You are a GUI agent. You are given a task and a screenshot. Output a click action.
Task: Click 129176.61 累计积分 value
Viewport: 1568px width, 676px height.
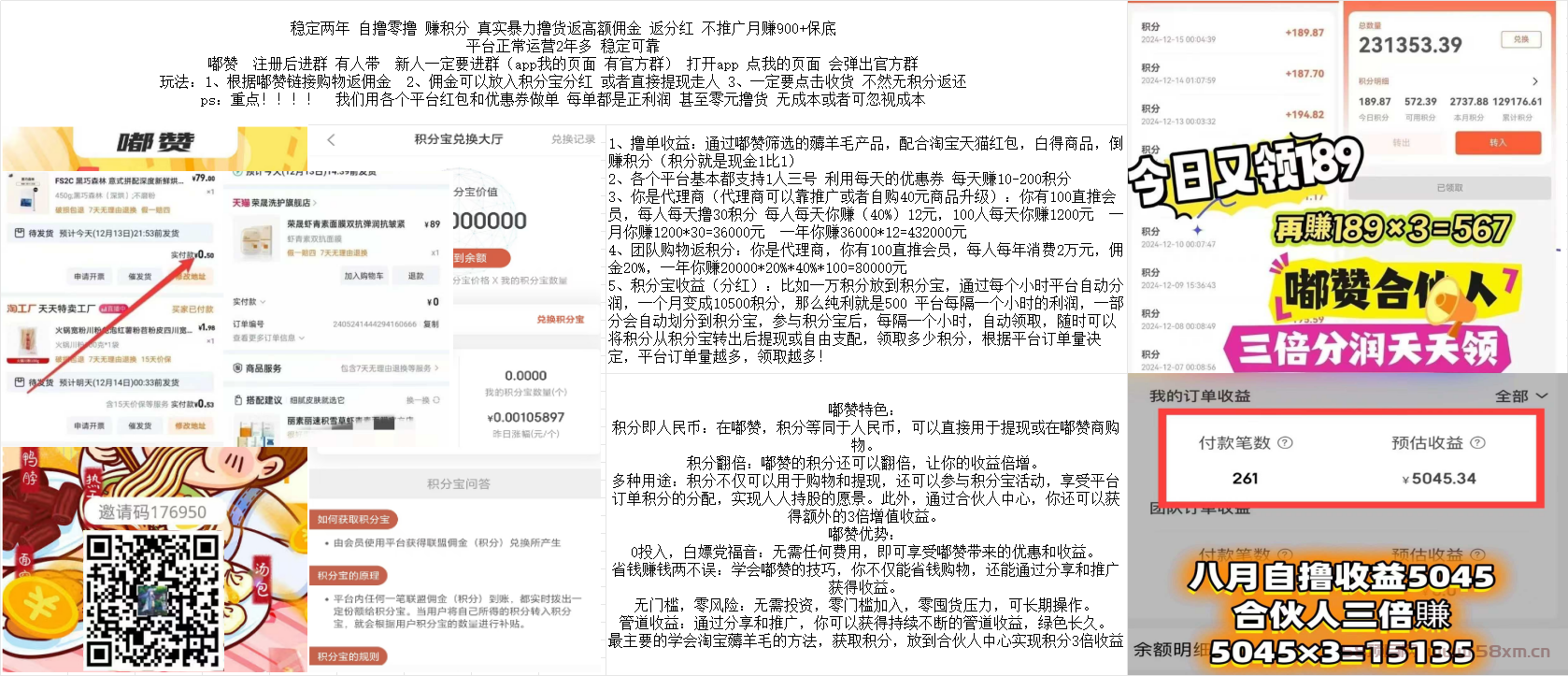[1518, 101]
